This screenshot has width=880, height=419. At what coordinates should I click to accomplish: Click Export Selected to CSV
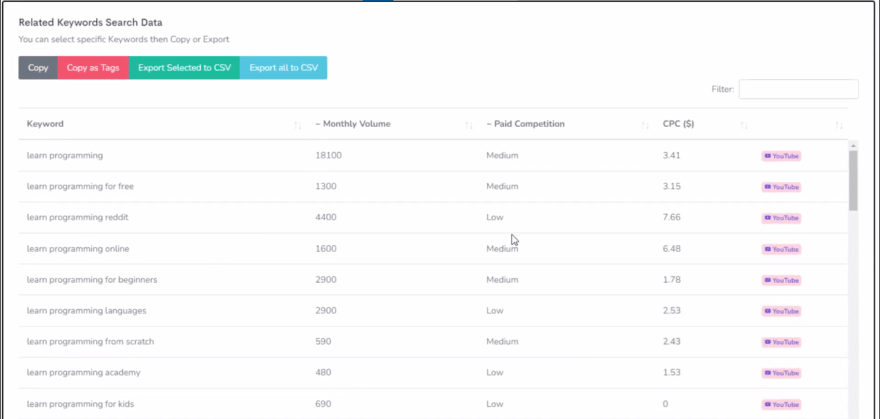(184, 68)
